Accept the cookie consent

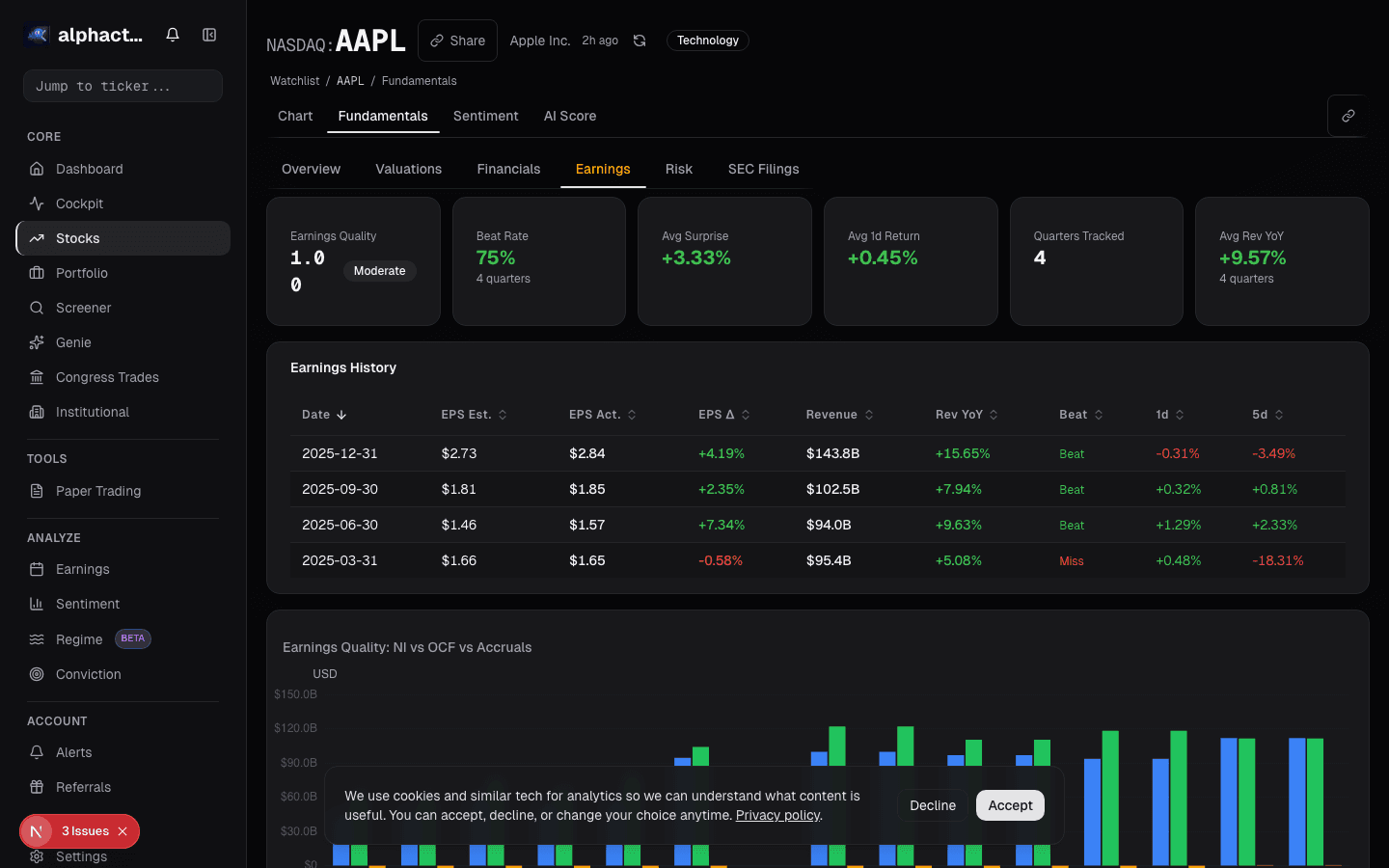(x=1009, y=805)
